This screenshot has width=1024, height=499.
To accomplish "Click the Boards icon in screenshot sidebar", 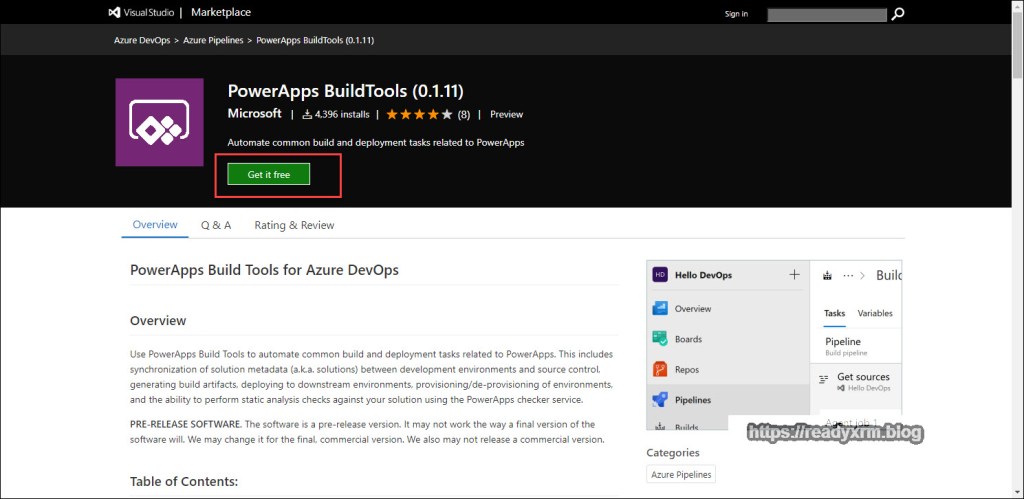I will pyautogui.click(x=660, y=339).
